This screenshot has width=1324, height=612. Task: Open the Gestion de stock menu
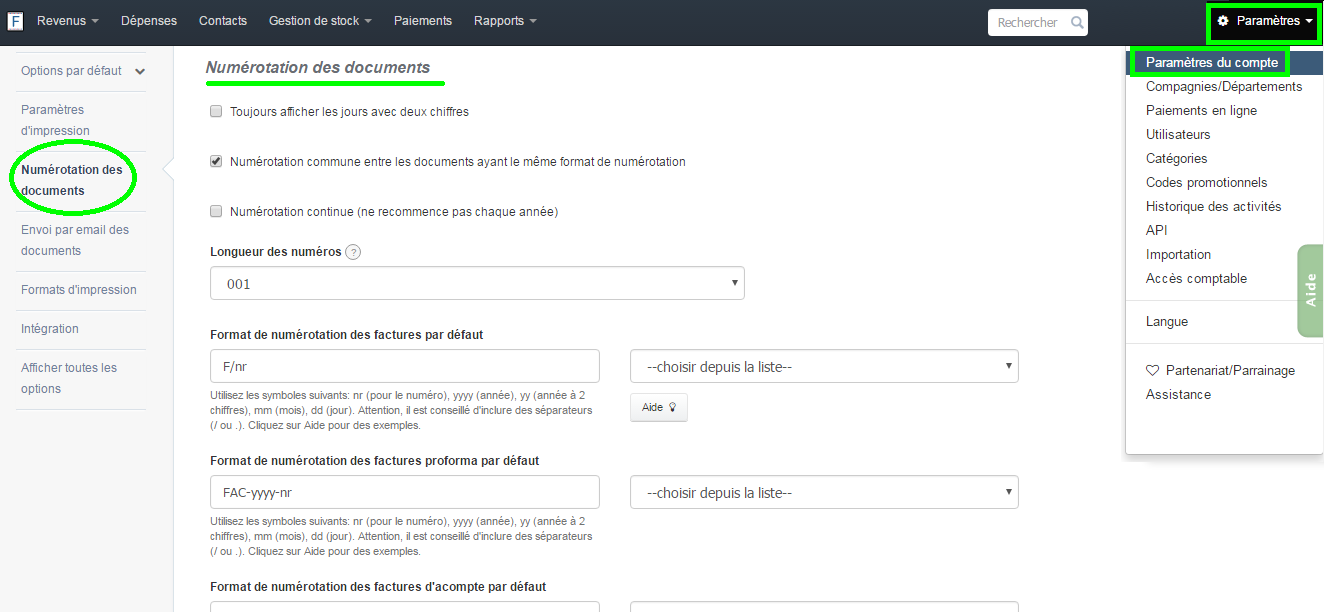coord(320,21)
